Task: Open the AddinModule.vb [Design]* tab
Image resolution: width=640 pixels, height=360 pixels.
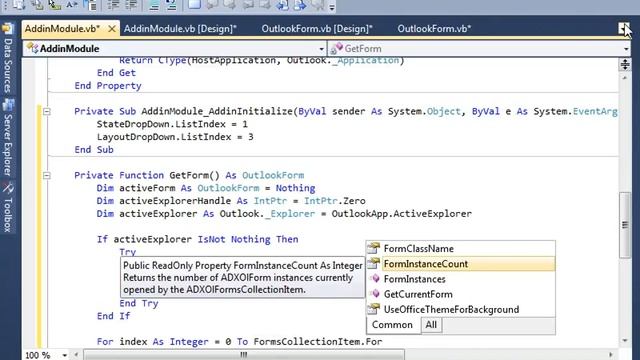Action: tap(180, 29)
